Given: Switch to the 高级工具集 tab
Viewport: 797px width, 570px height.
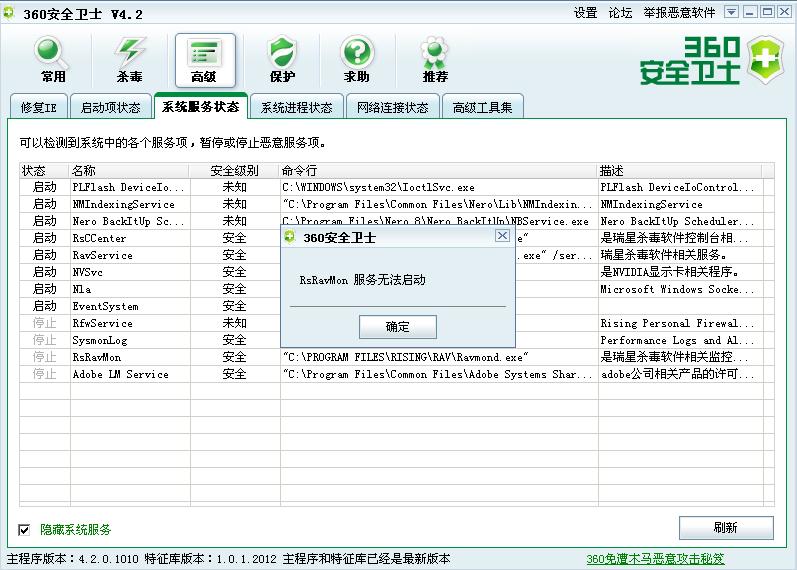Looking at the screenshot, I should tap(482, 107).
